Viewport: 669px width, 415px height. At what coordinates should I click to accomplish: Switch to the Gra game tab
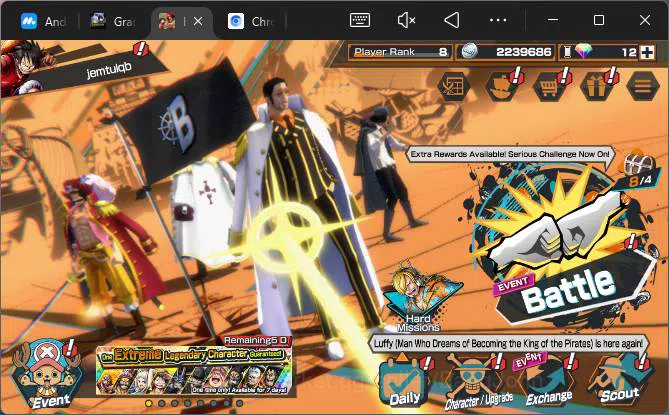click(113, 21)
